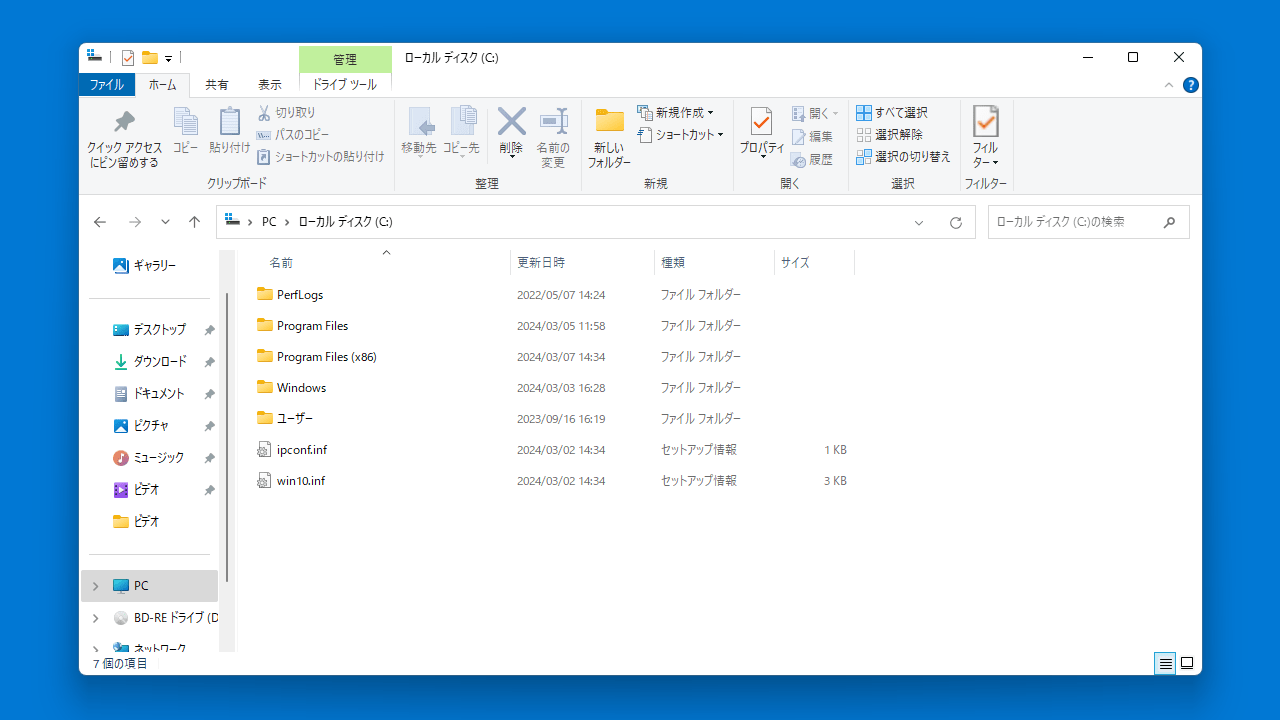This screenshot has height=720, width=1280.
Task: Switch to the ホーム (Home) tab
Action: [162, 85]
